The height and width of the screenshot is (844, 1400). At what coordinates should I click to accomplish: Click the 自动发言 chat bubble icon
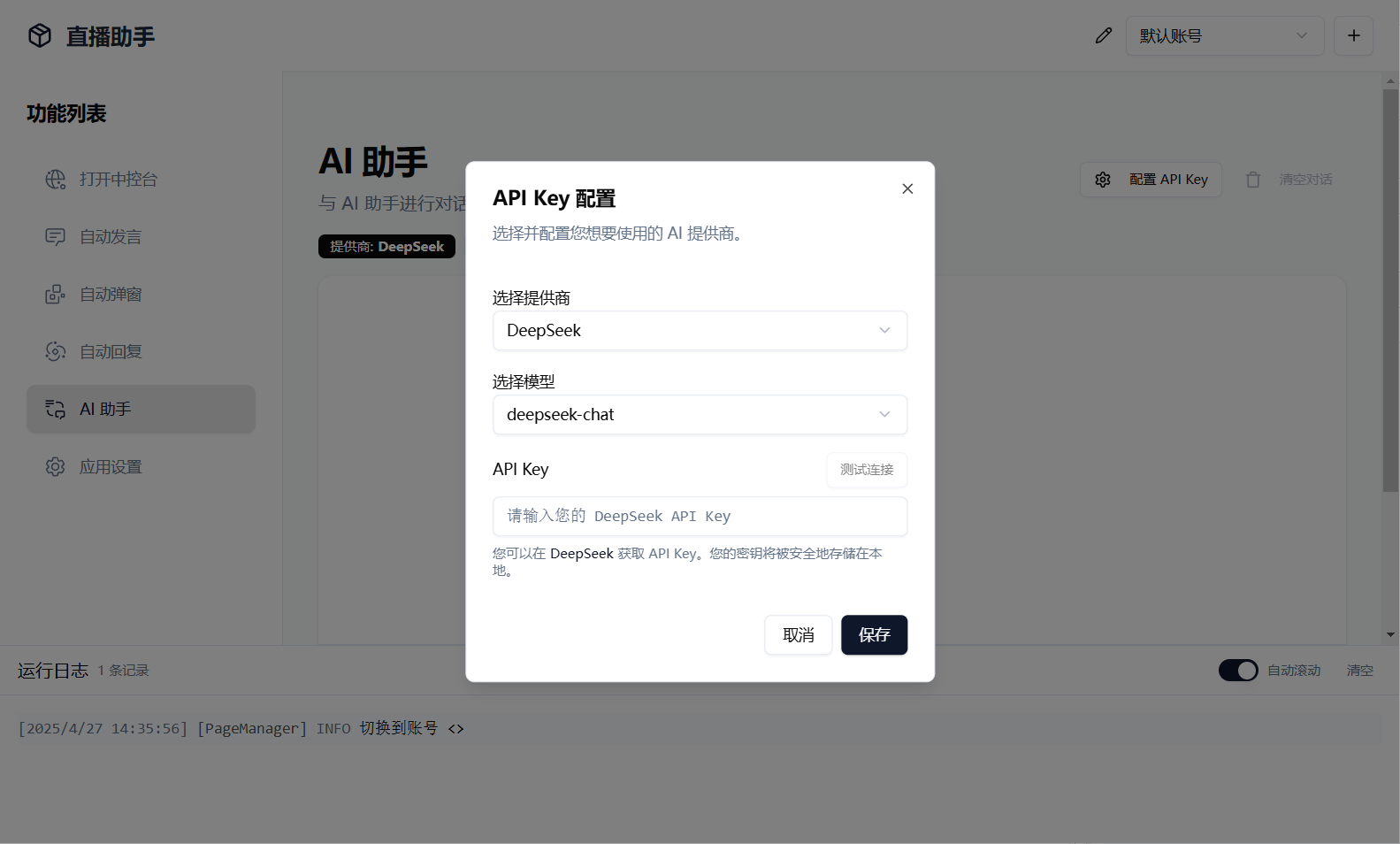click(x=56, y=236)
